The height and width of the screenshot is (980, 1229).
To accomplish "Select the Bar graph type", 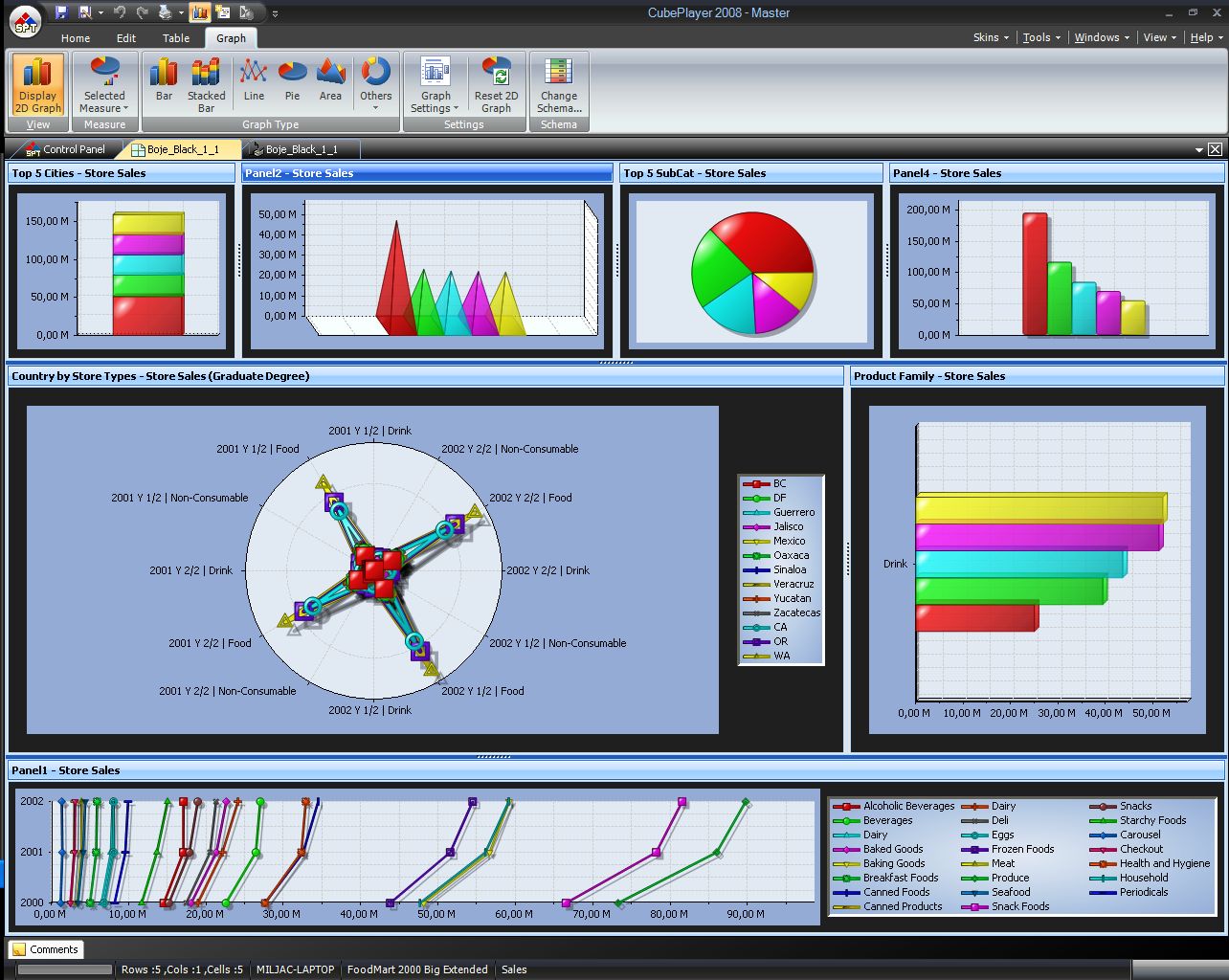I will pos(164,79).
